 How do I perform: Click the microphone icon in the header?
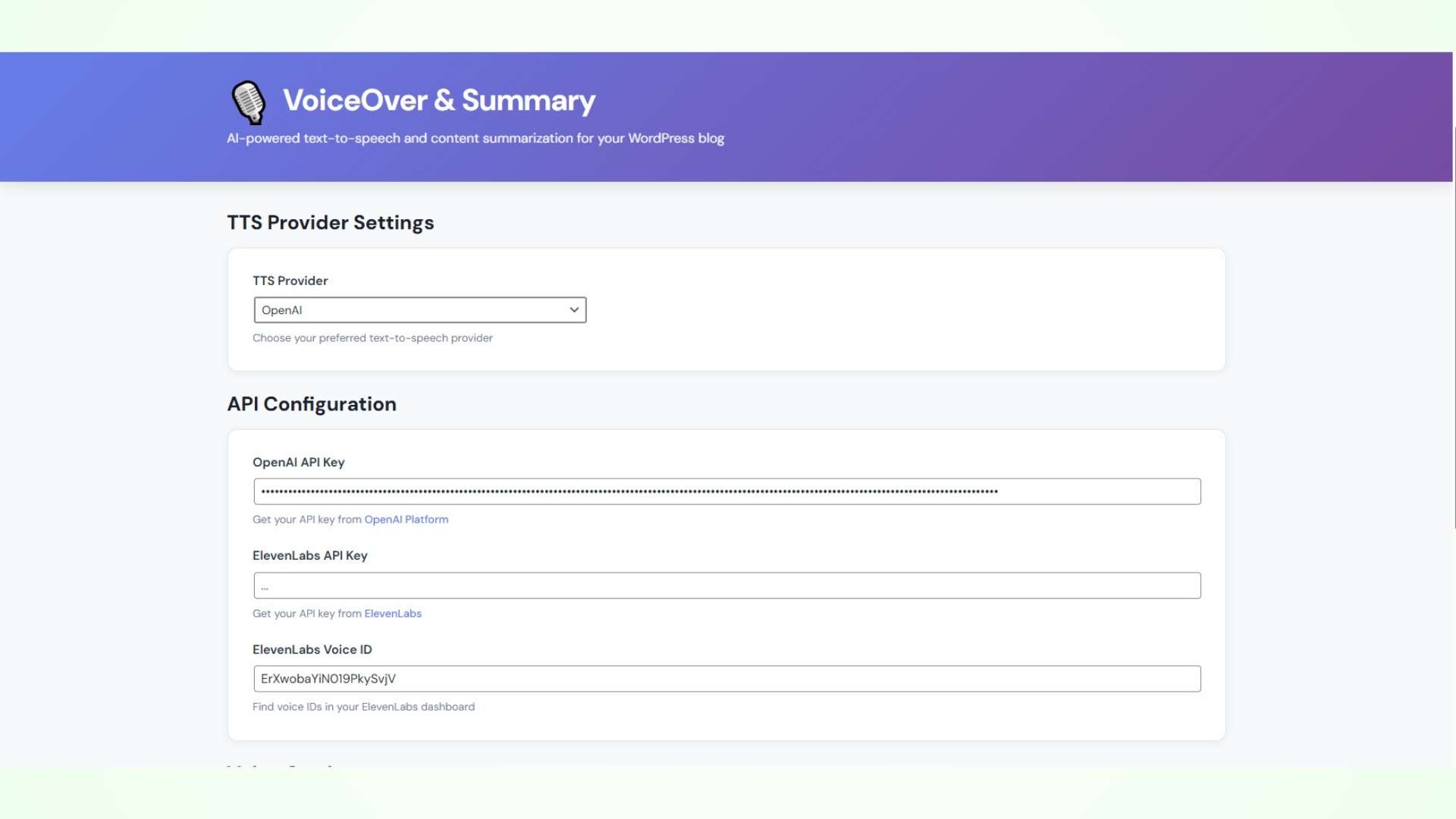[248, 102]
